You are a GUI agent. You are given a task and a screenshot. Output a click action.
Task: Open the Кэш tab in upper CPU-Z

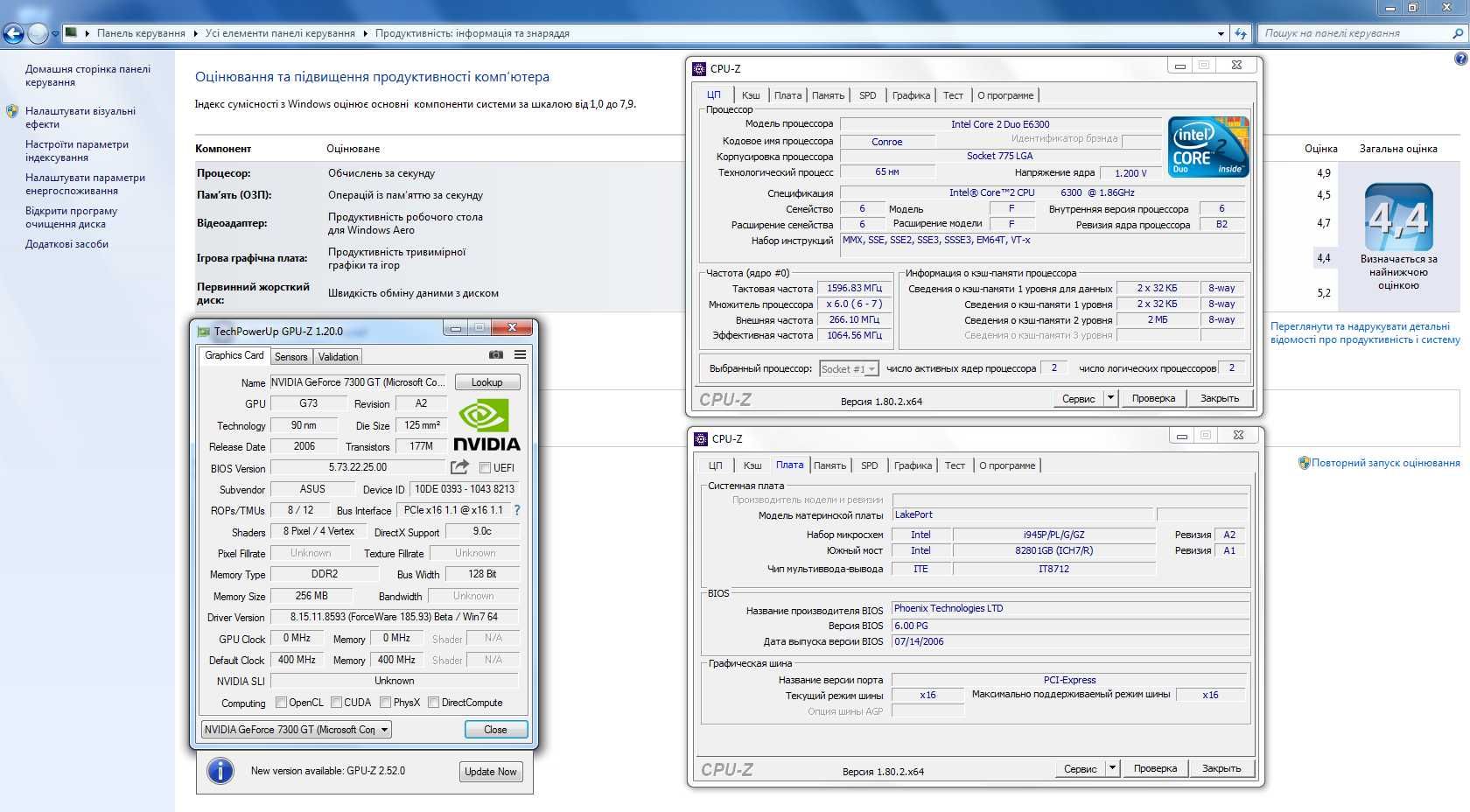click(751, 95)
